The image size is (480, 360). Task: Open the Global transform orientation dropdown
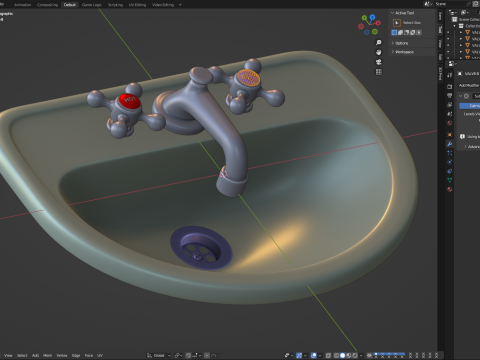point(159,356)
